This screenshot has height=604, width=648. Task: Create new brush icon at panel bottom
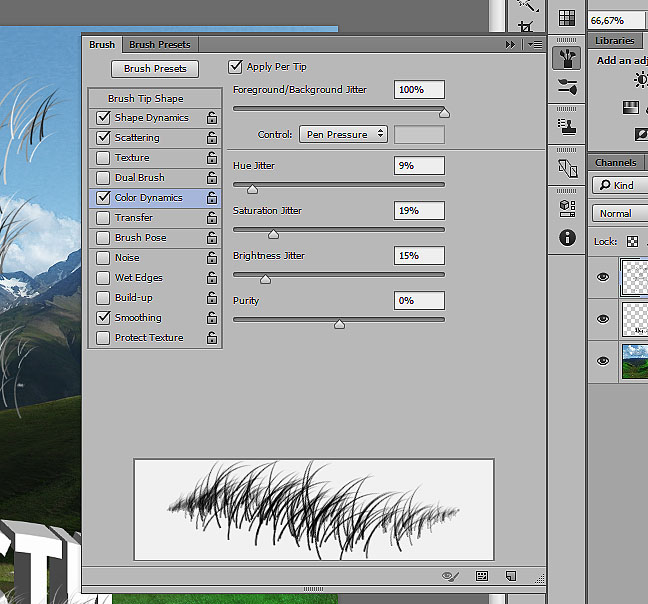[x=510, y=576]
